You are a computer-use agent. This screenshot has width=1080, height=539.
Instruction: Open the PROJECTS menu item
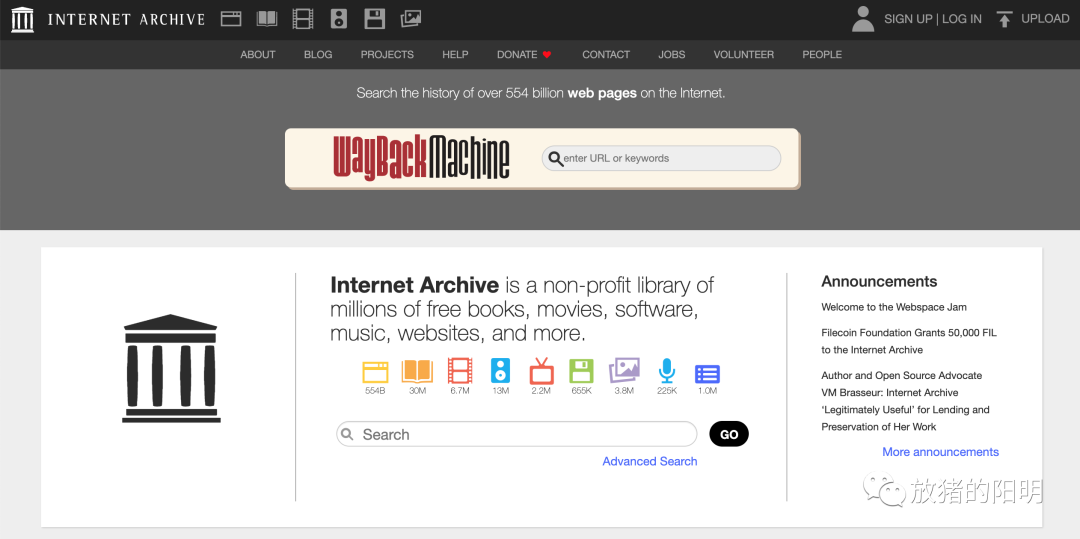pyautogui.click(x=387, y=54)
